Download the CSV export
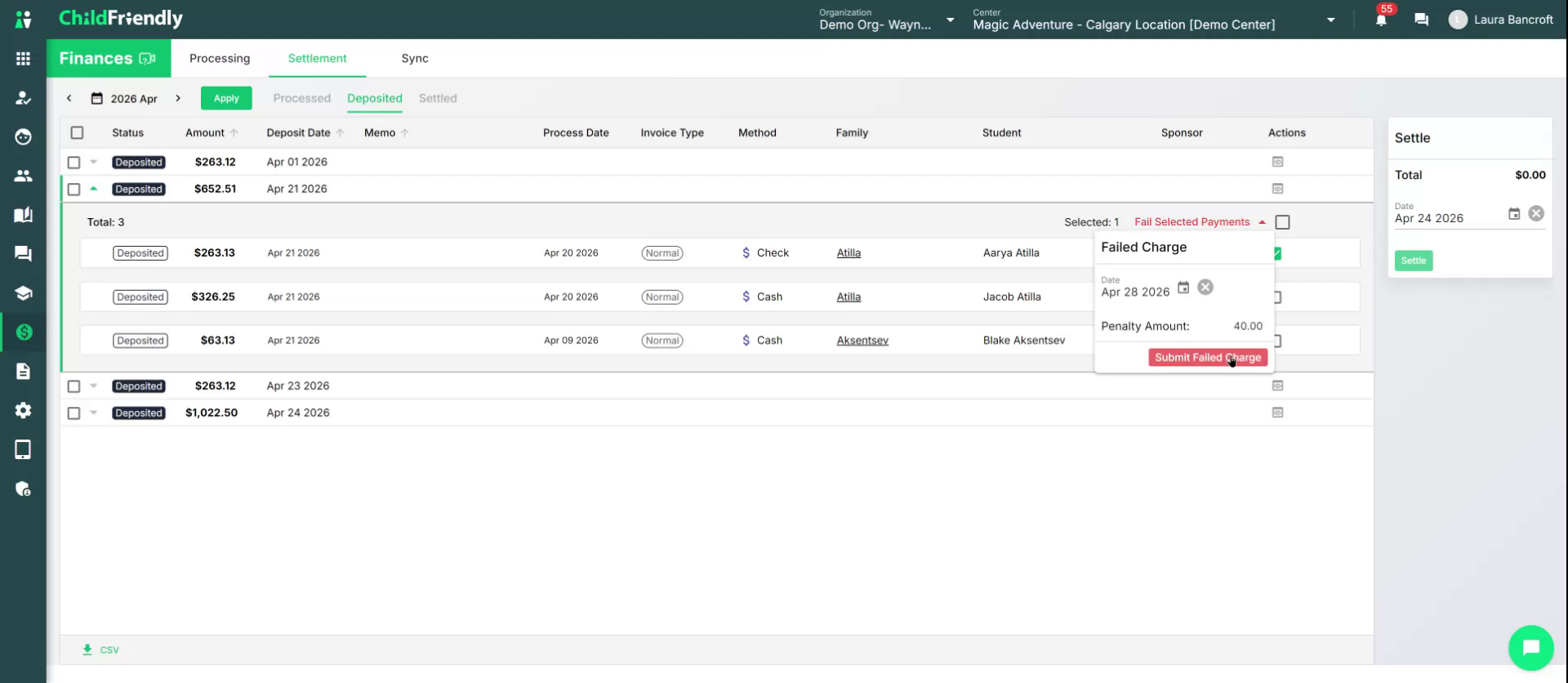 [100, 650]
